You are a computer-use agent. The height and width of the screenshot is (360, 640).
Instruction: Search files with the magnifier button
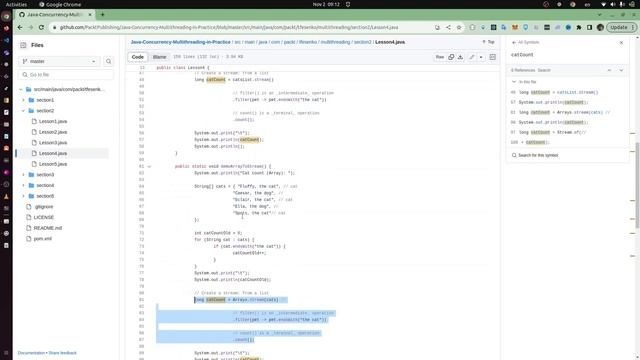click(109, 61)
